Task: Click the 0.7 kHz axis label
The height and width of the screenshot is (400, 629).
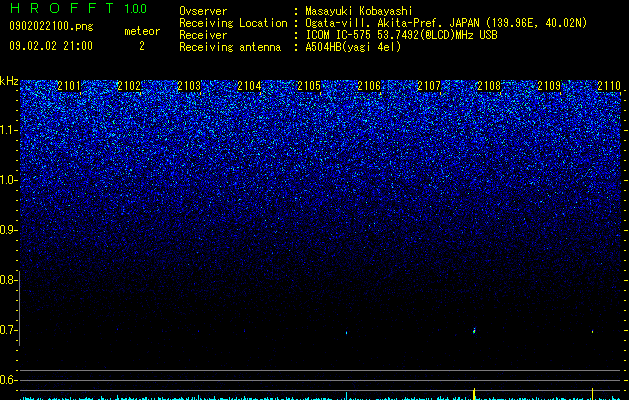Action: pos(8,330)
